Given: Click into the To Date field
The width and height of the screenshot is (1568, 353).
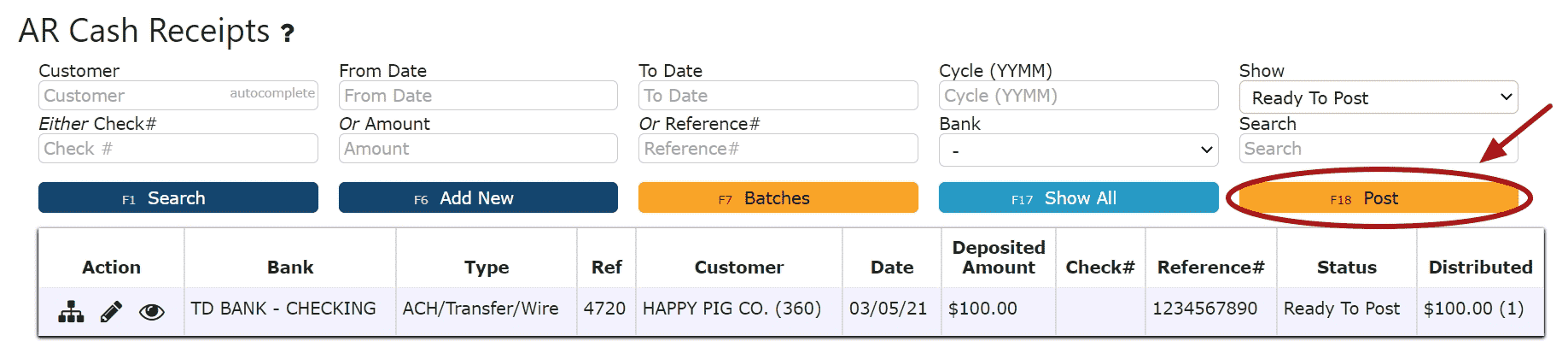Looking at the screenshot, I should coord(778,95).
